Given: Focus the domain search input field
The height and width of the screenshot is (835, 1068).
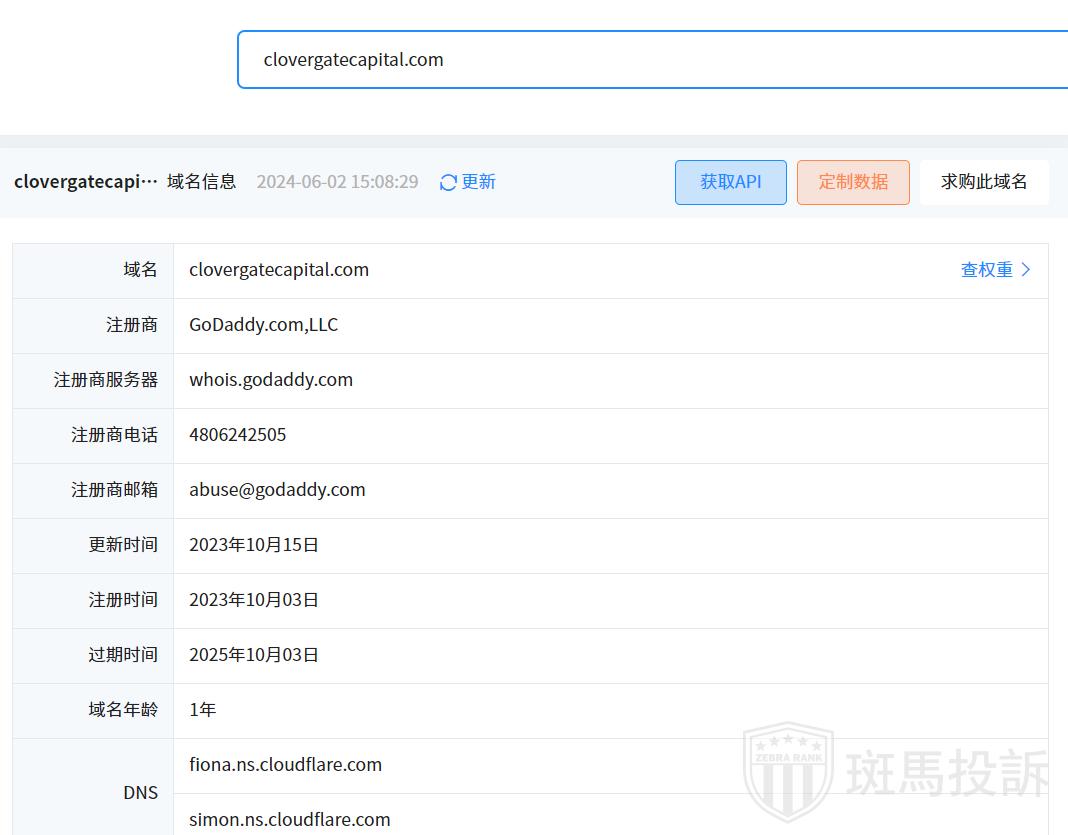Looking at the screenshot, I should [x=650, y=60].
